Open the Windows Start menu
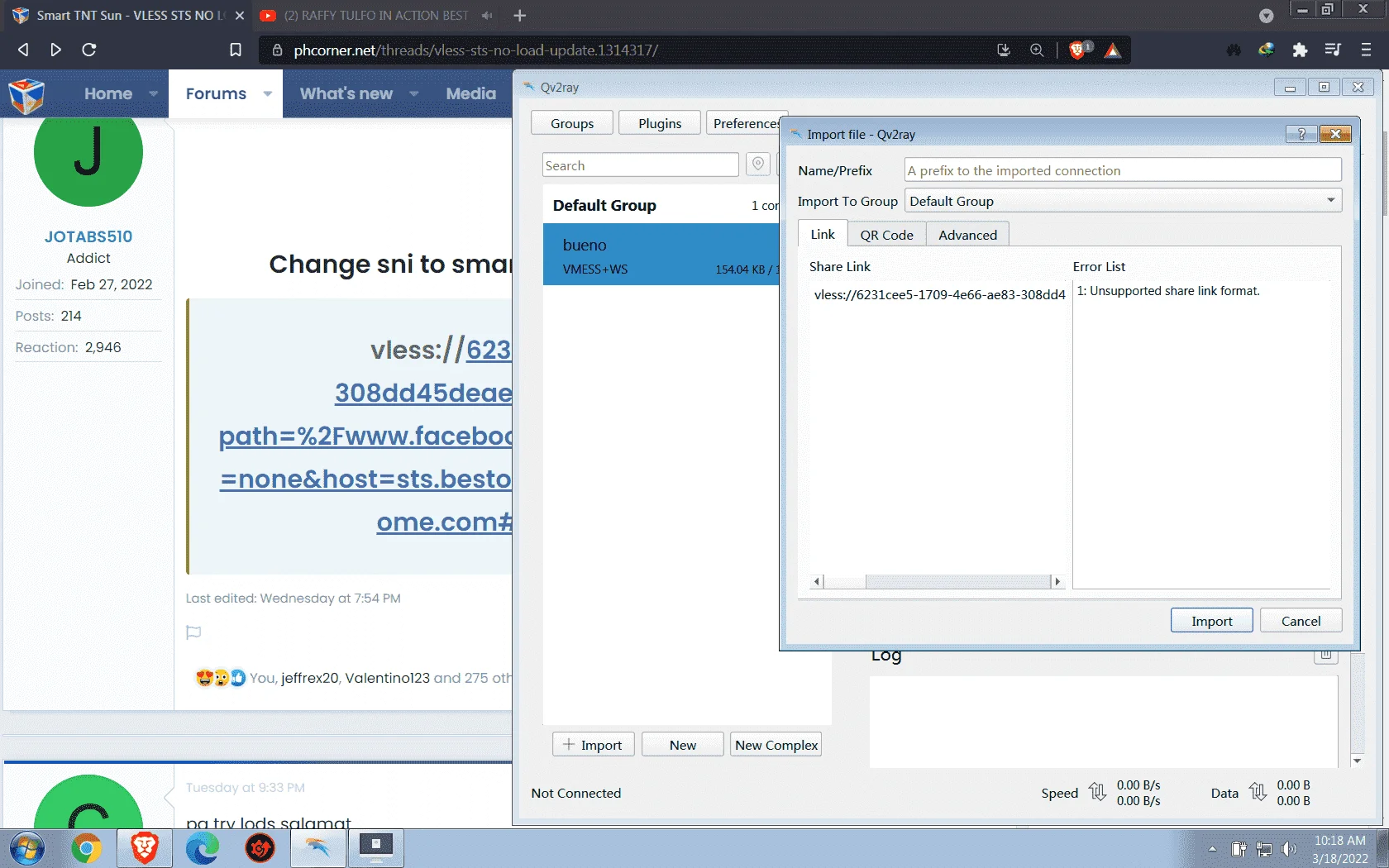 (27, 849)
